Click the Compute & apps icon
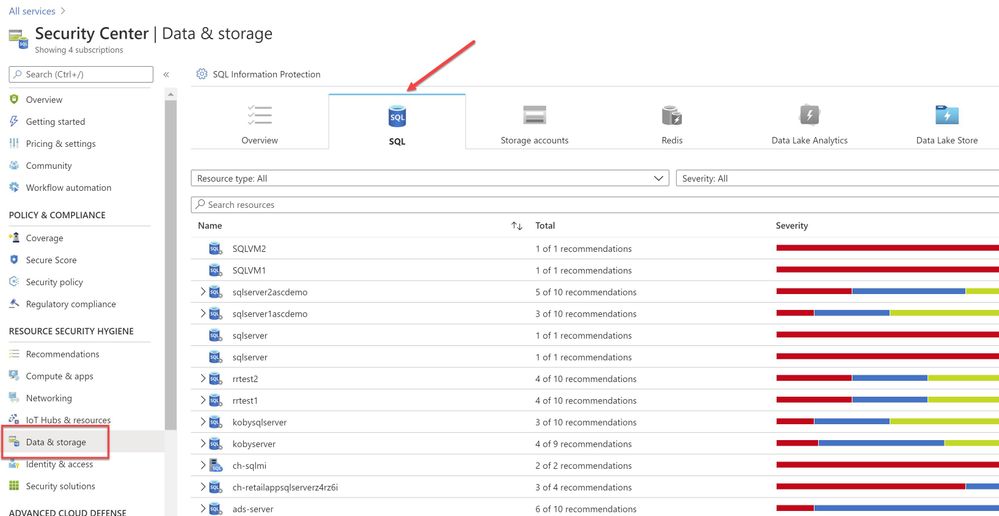 tap(14, 376)
